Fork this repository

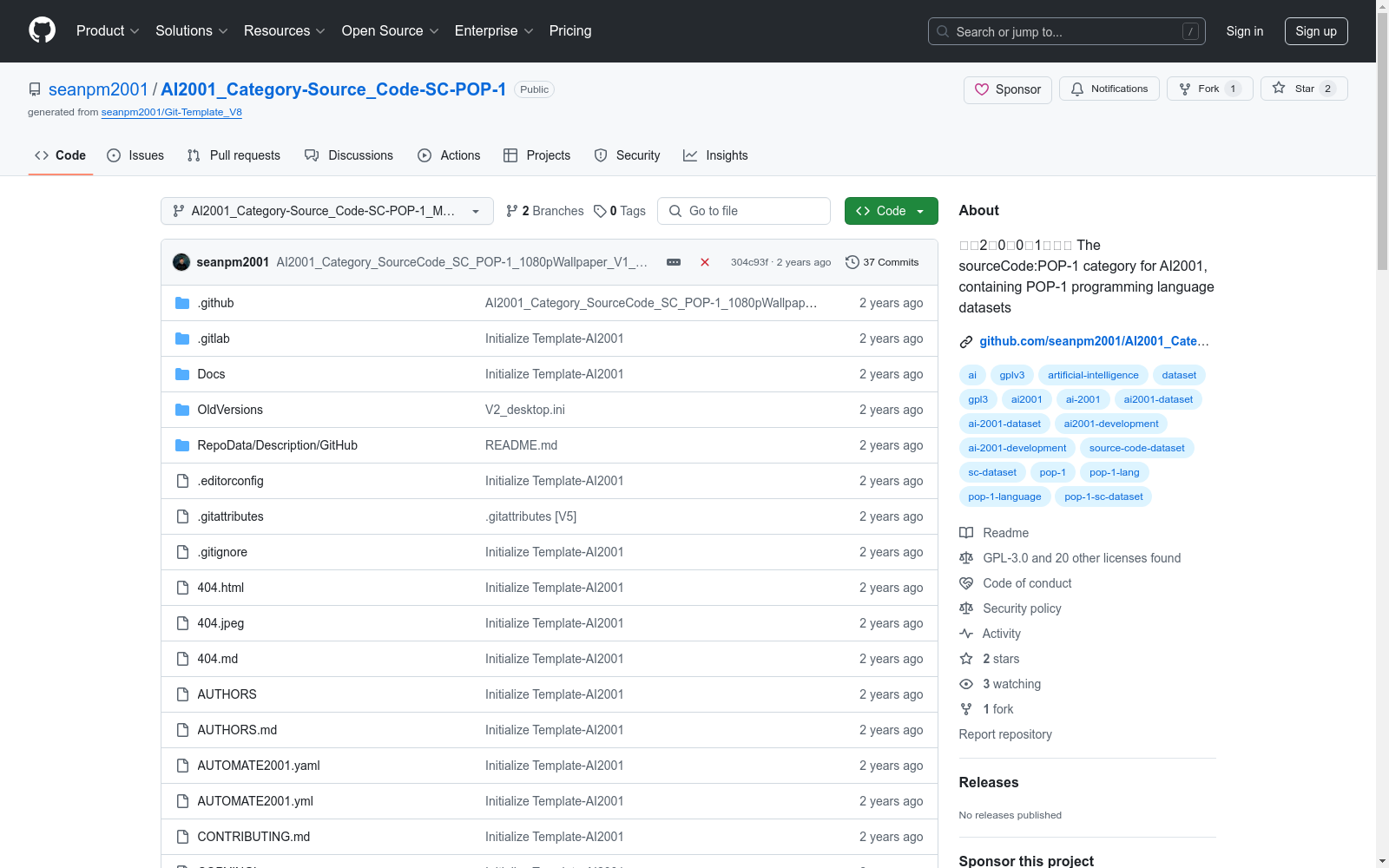[x=1210, y=89]
